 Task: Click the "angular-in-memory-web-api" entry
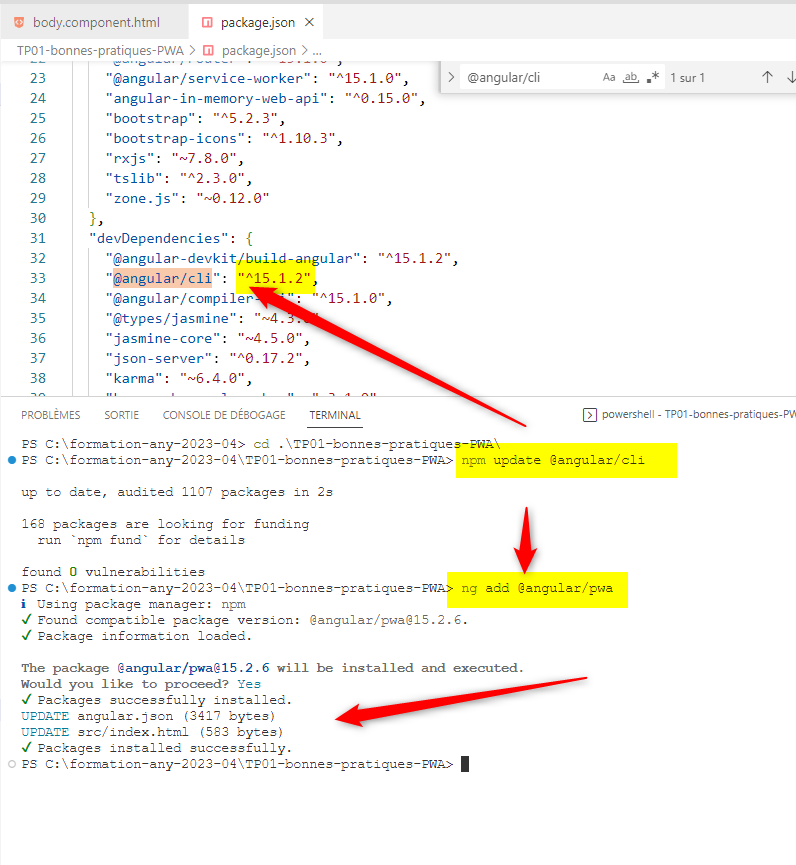265,98
